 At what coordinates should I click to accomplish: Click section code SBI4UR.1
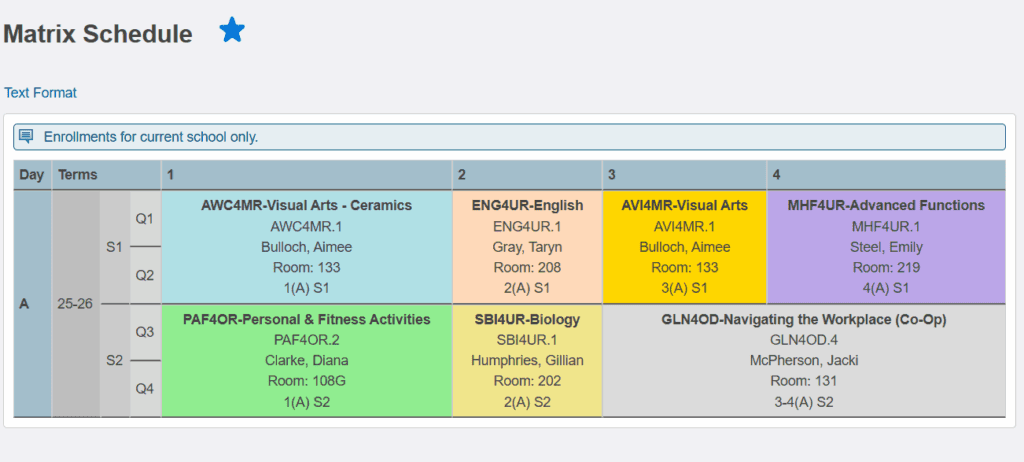coord(527,340)
